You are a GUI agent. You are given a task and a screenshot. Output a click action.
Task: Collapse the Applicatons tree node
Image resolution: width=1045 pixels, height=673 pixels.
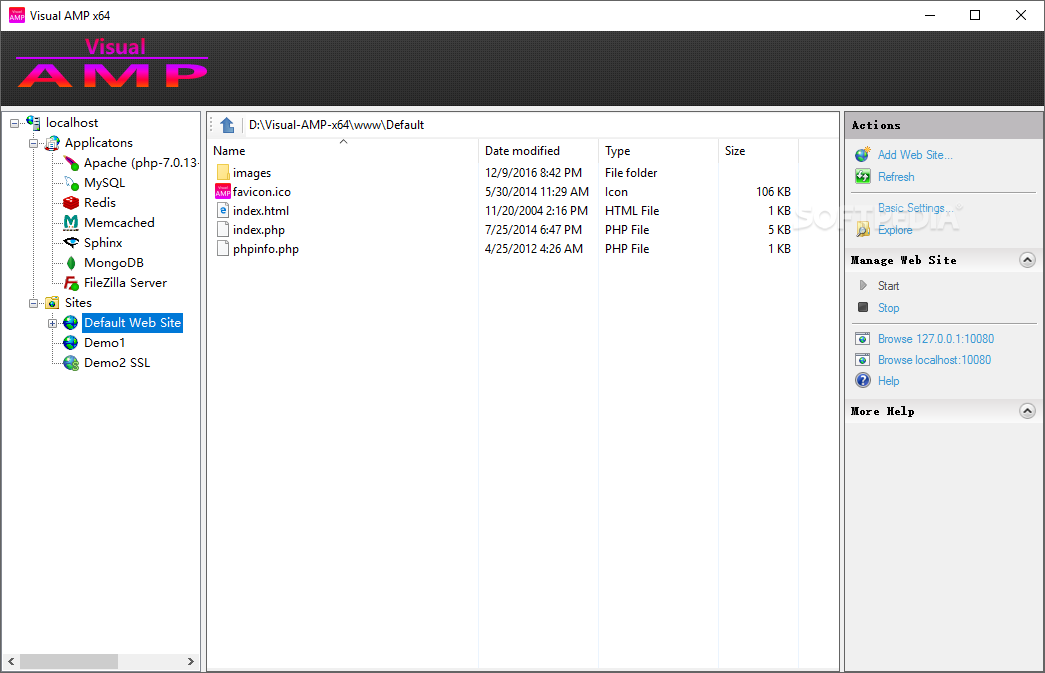point(33,143)
